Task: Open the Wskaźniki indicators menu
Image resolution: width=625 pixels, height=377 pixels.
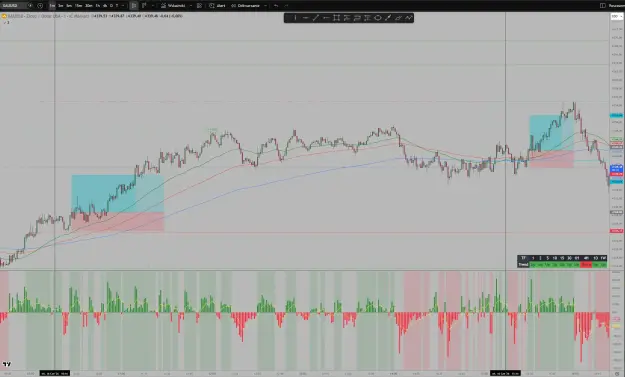Action: [x=173, y=6]
